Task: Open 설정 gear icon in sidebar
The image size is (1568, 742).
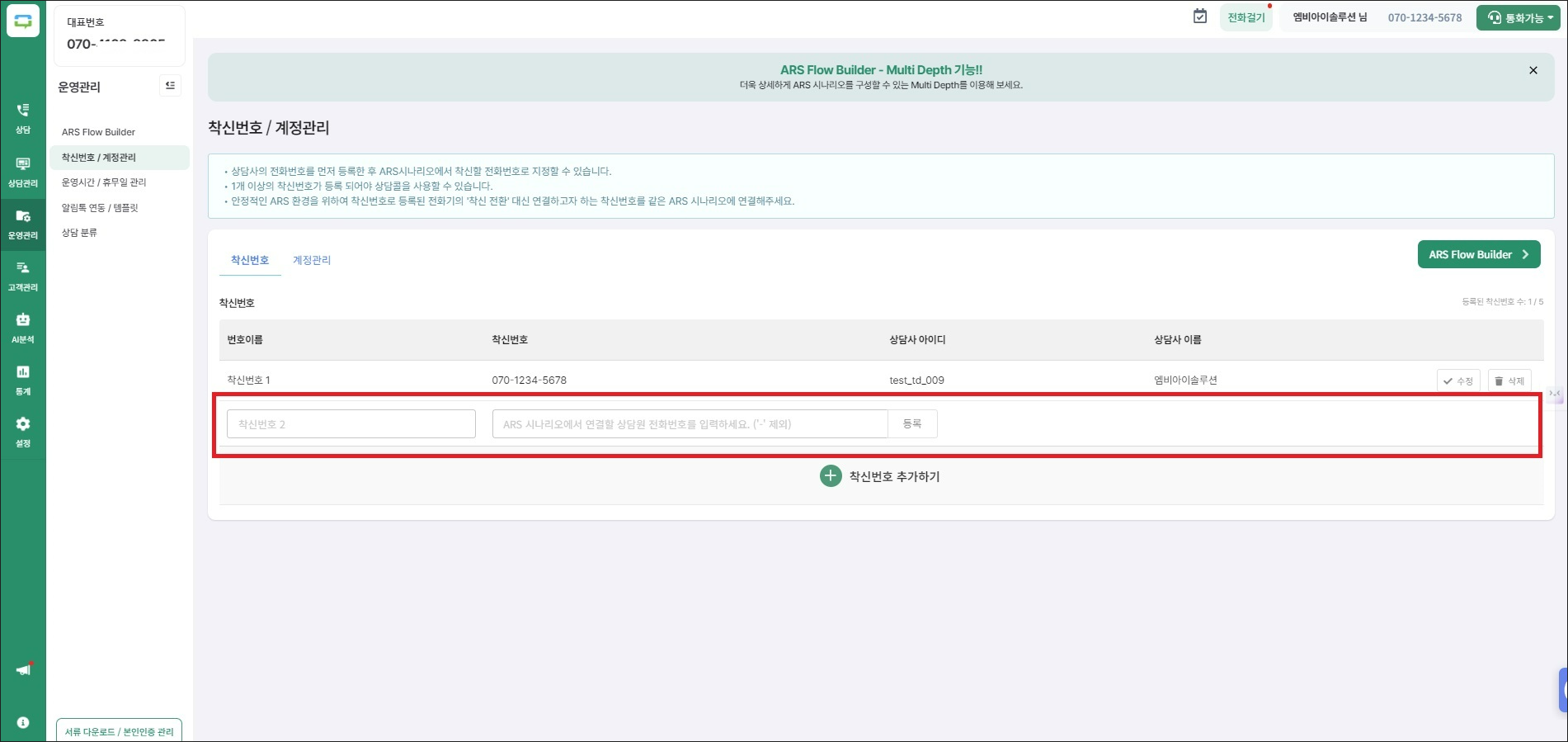Action: point(23,431)
